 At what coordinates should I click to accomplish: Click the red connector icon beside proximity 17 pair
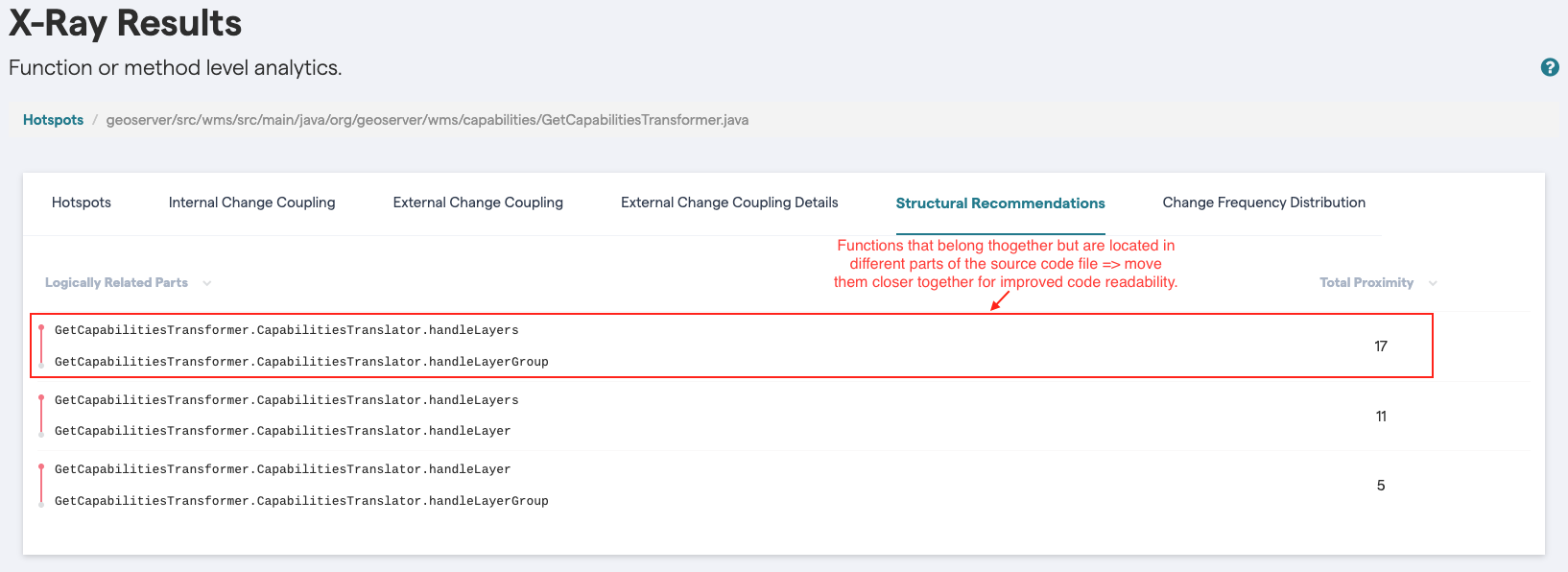pyautogui.click(x=41, y=346)
